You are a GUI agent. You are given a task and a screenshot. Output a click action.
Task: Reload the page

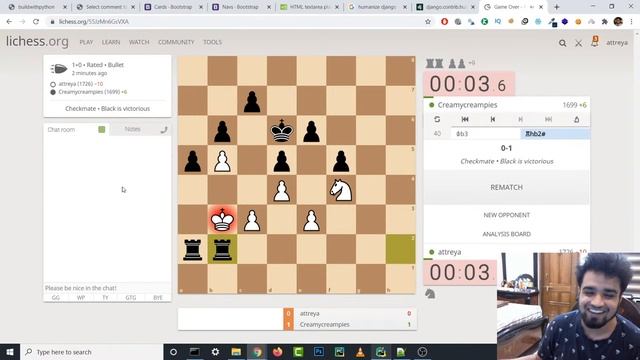36,21
